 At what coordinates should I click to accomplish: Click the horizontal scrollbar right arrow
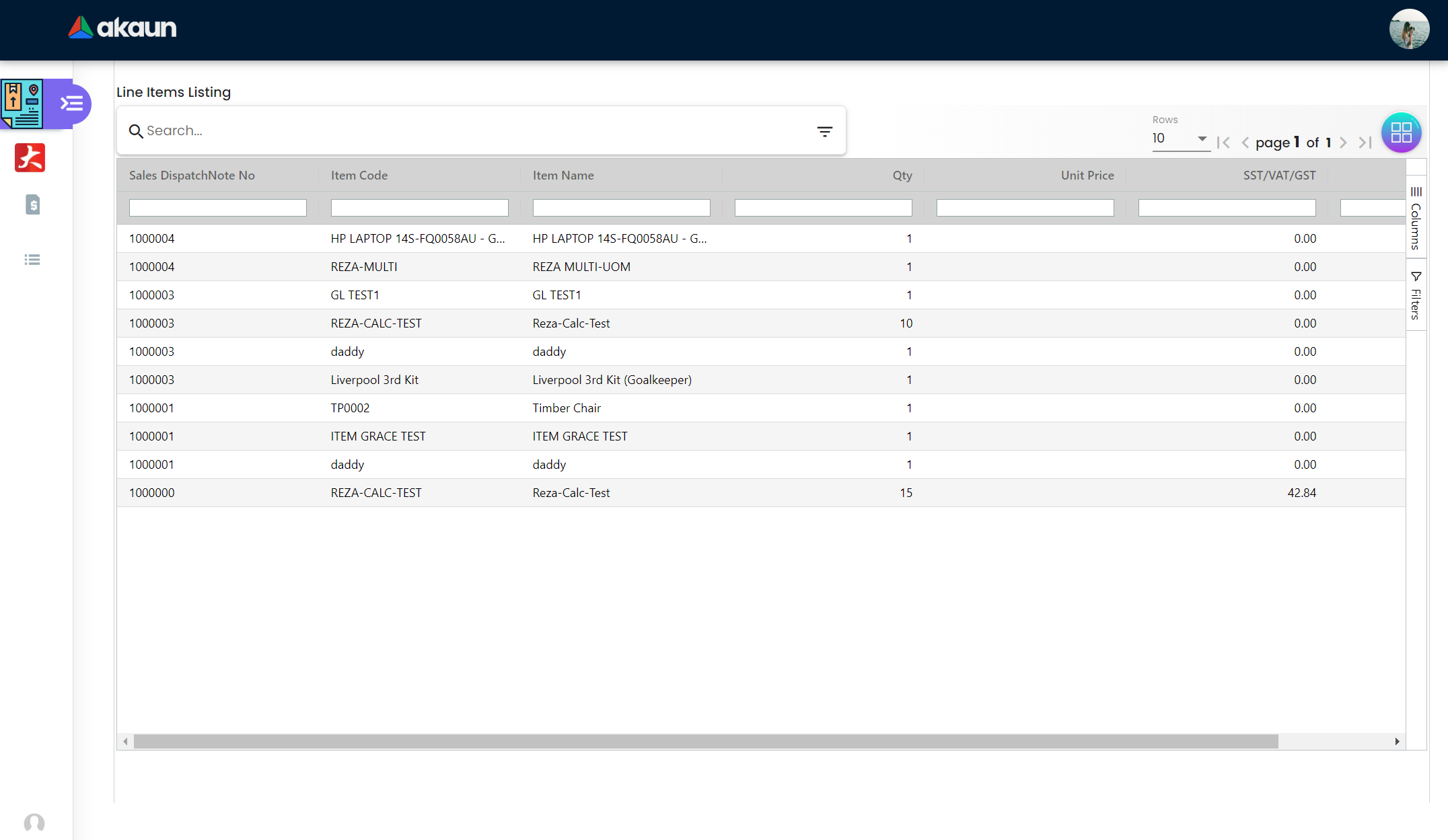(1397, 741)
